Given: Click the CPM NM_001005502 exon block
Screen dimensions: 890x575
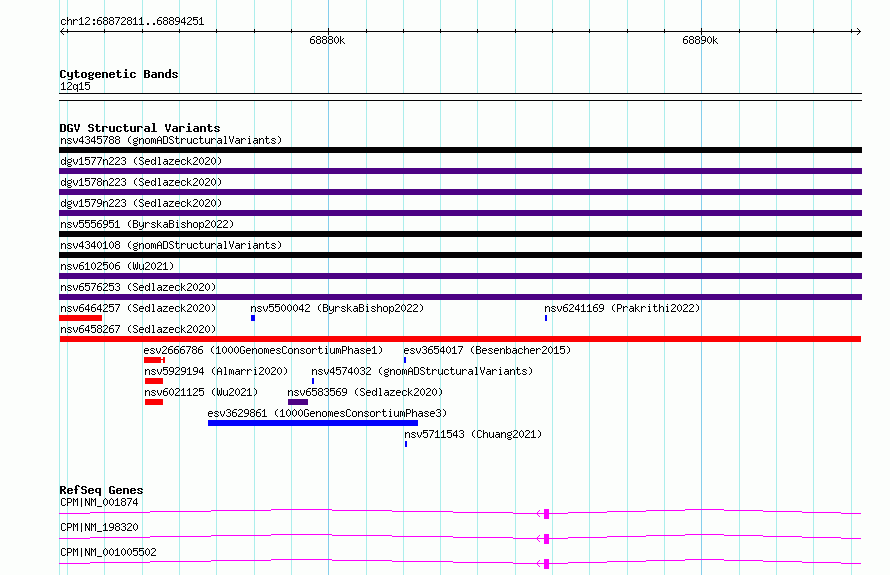Looking at the screenshot, I should point(547,564).
